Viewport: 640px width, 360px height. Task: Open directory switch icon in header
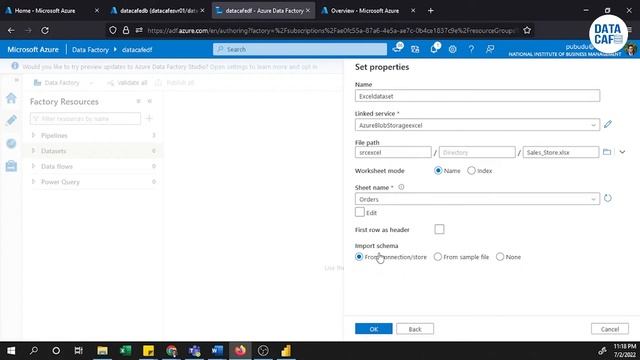pyautogui.click(x=415, y=49)
